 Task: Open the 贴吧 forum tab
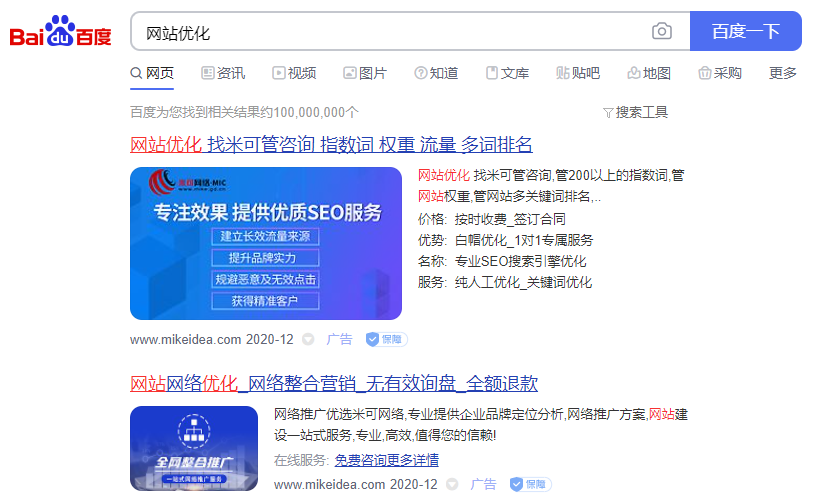click(x=578, y=73)
